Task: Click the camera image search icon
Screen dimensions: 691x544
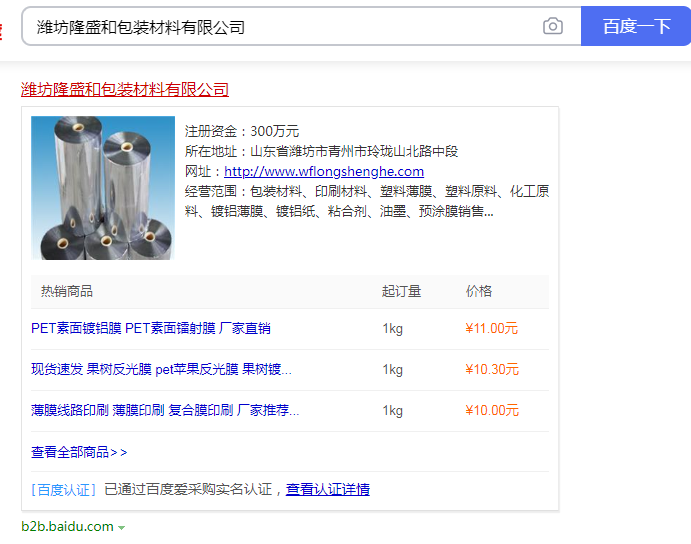Action: [x=553, y=27]
